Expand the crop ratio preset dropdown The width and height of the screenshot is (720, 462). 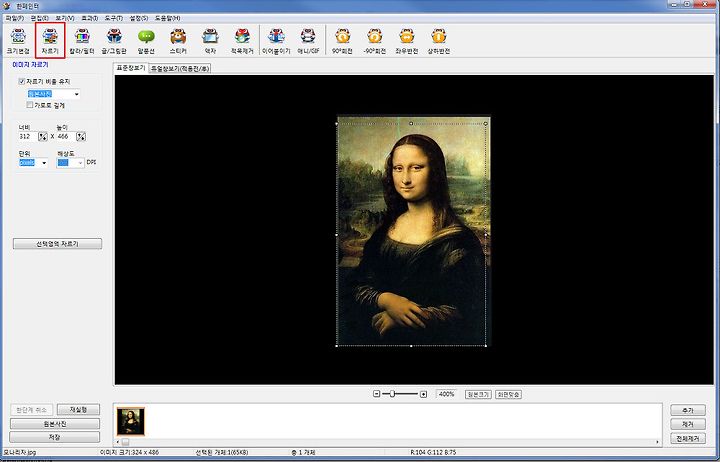tap(76, 94)
